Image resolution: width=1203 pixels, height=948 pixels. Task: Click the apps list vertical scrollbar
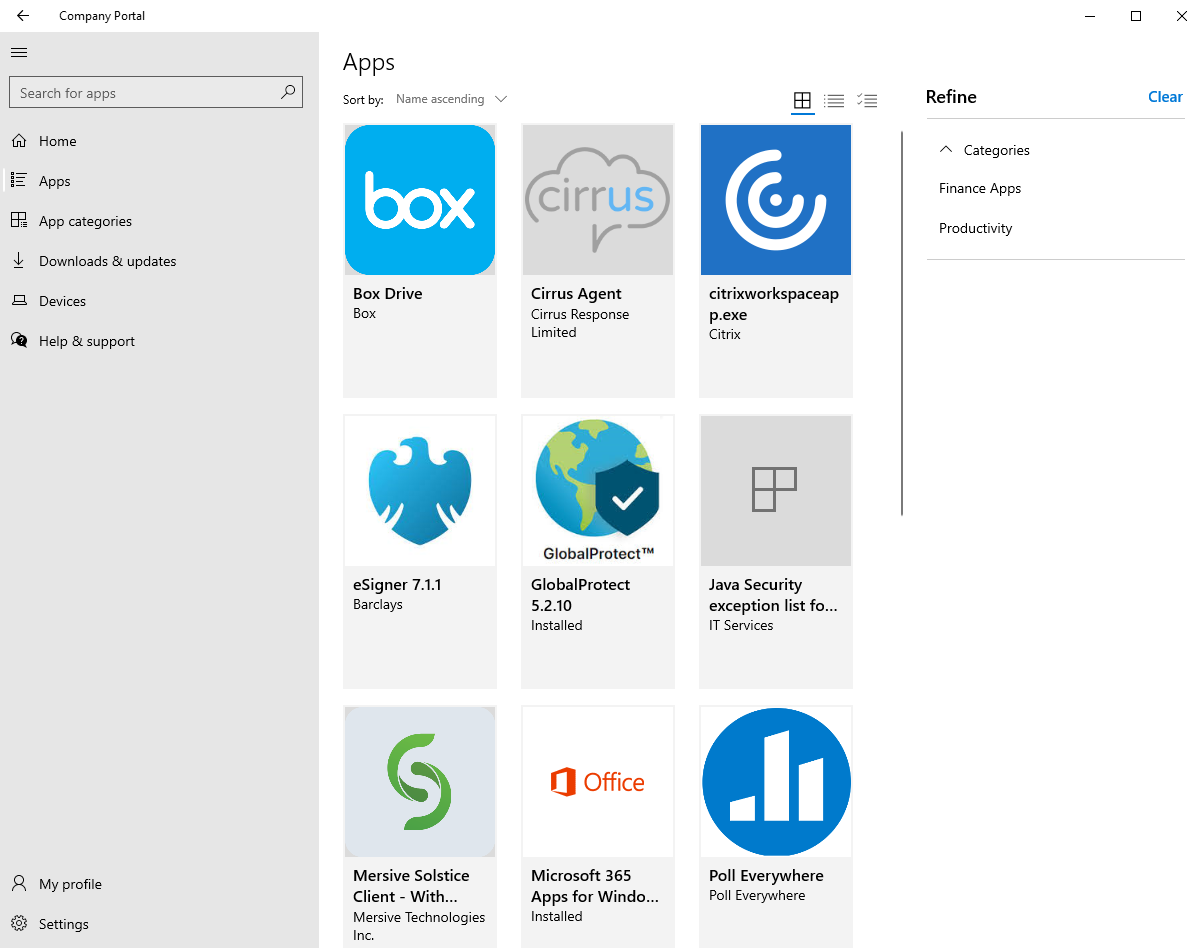click(902, 323)
